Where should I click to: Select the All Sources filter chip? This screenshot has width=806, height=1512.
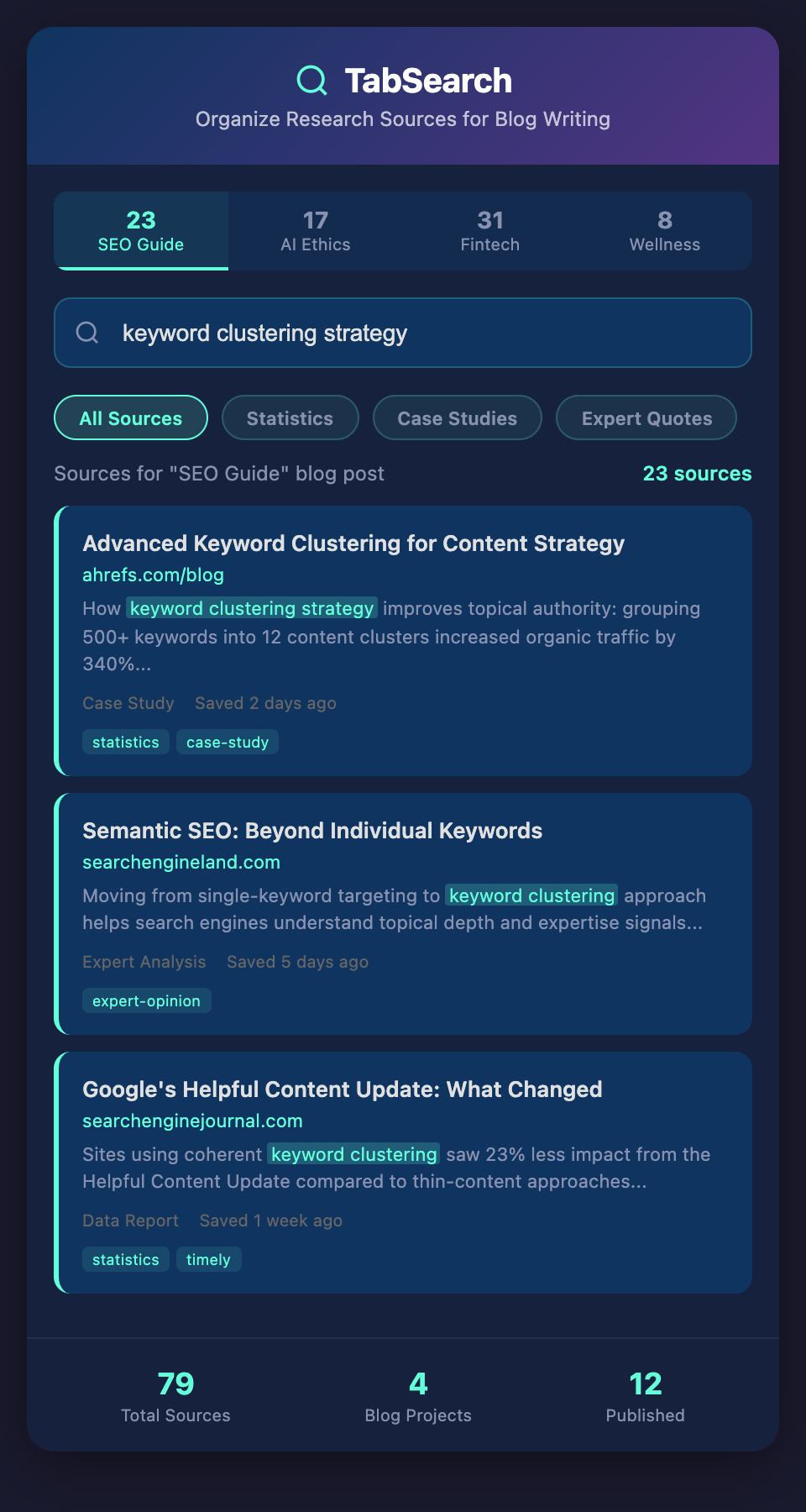coord(131,417)
